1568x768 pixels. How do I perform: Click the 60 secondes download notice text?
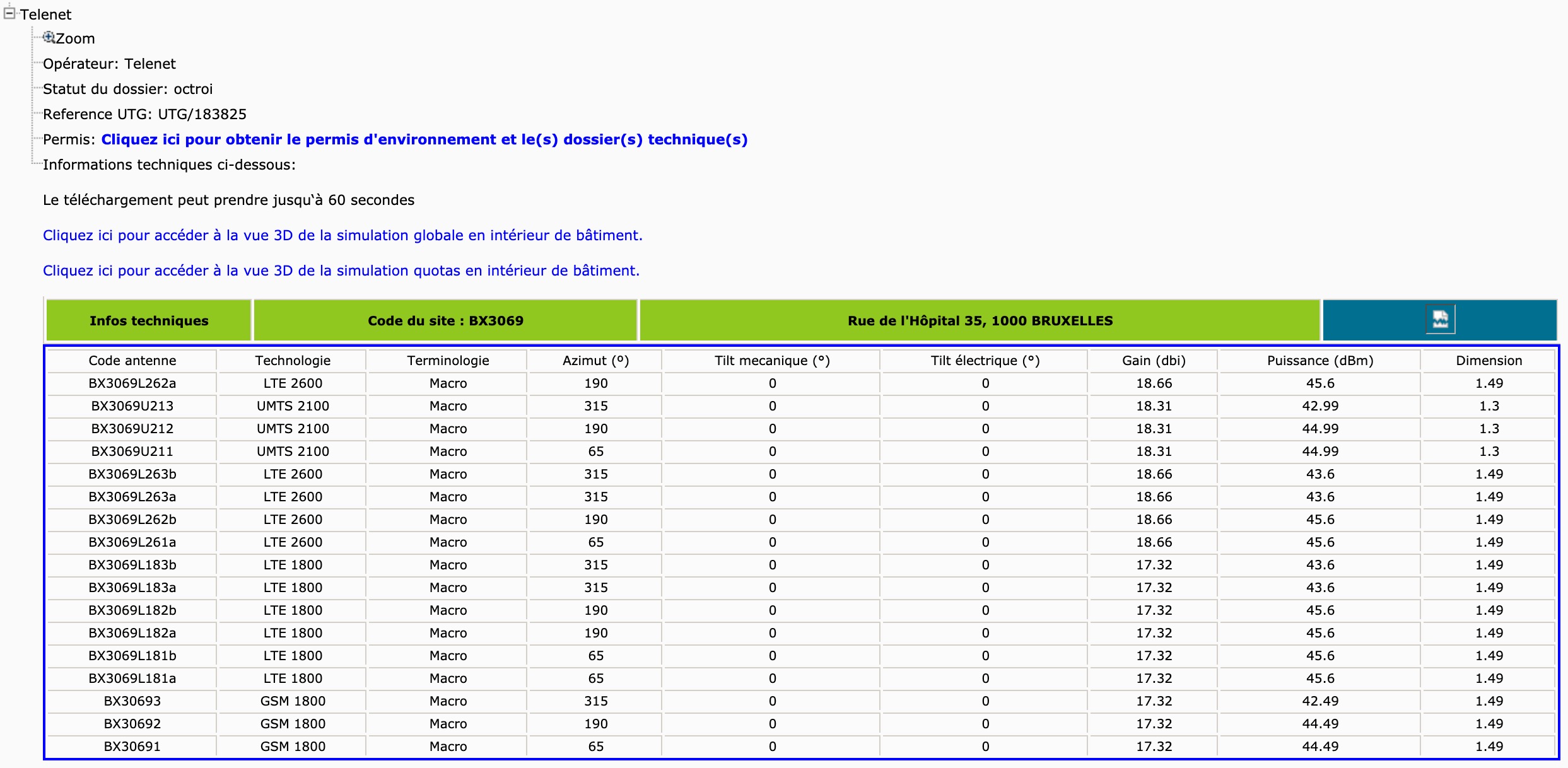tap(228, 200)
